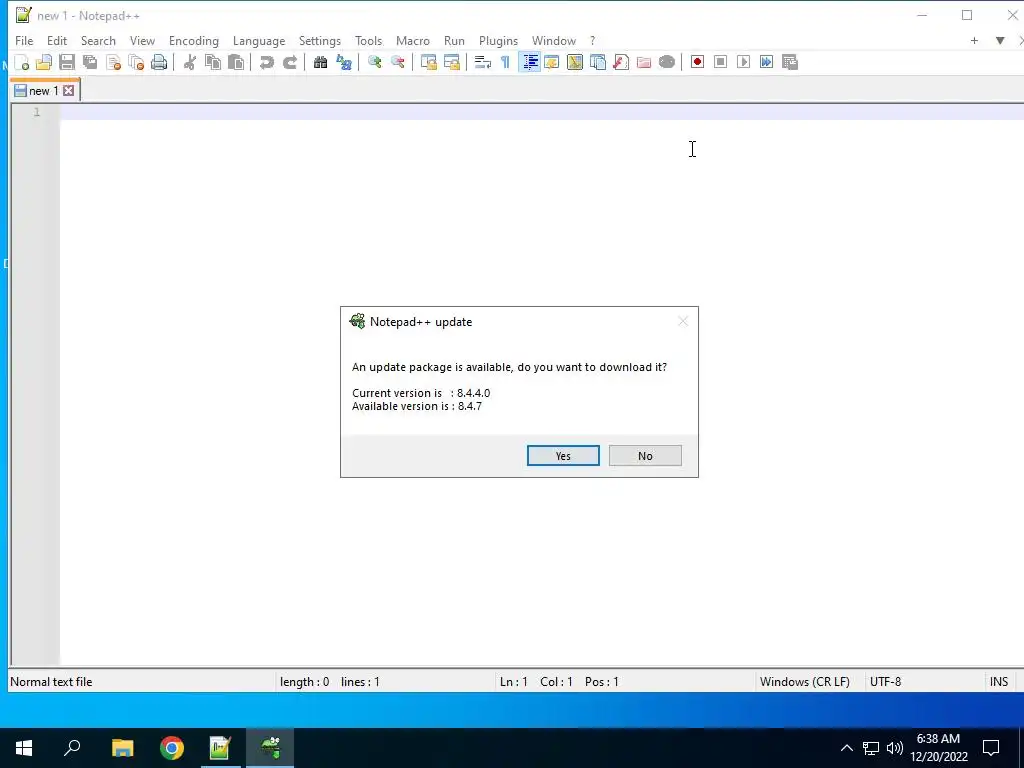Click the Monitoring eye toolbar icon
This screenshot has height=768, width=1024.
click(x=667, y=62)
